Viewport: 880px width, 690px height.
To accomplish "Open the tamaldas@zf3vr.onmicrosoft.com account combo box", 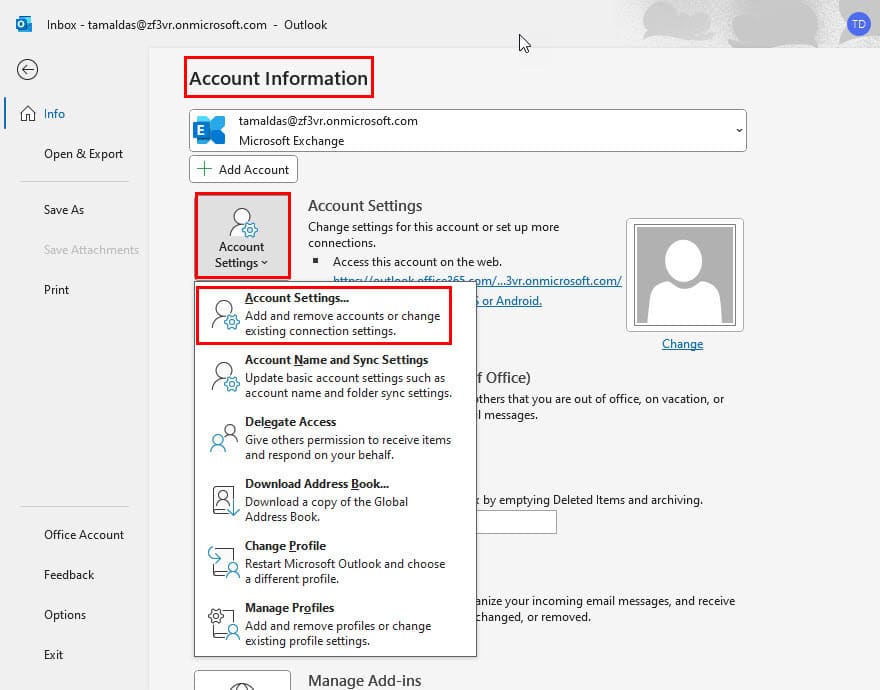I will pos(468,130).
